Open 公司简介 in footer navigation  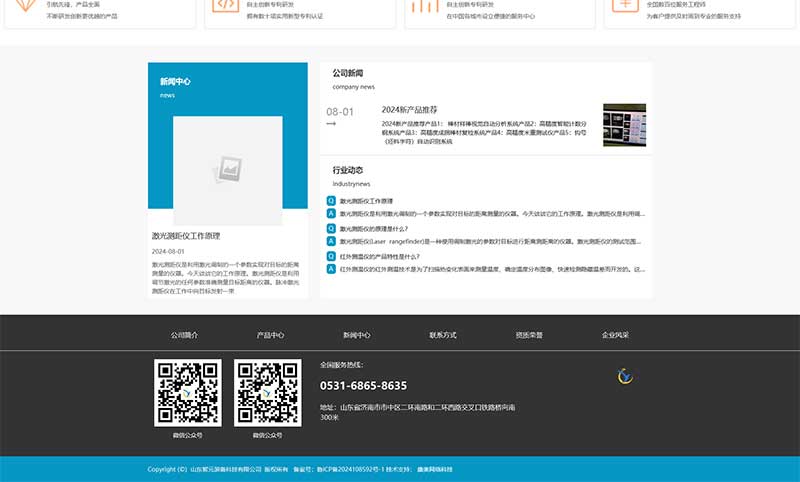184,335
